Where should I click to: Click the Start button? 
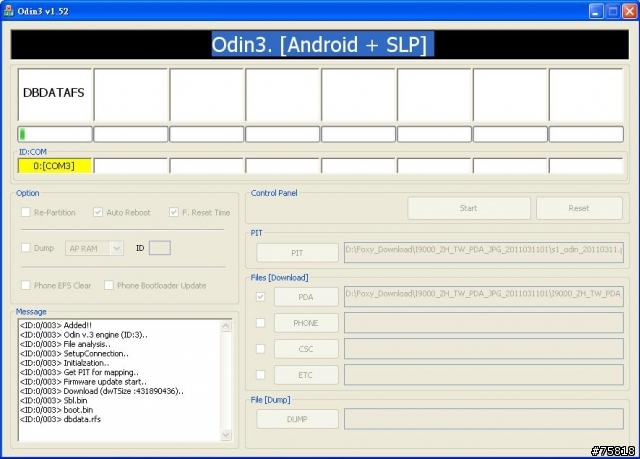click(x=469, y=208)
